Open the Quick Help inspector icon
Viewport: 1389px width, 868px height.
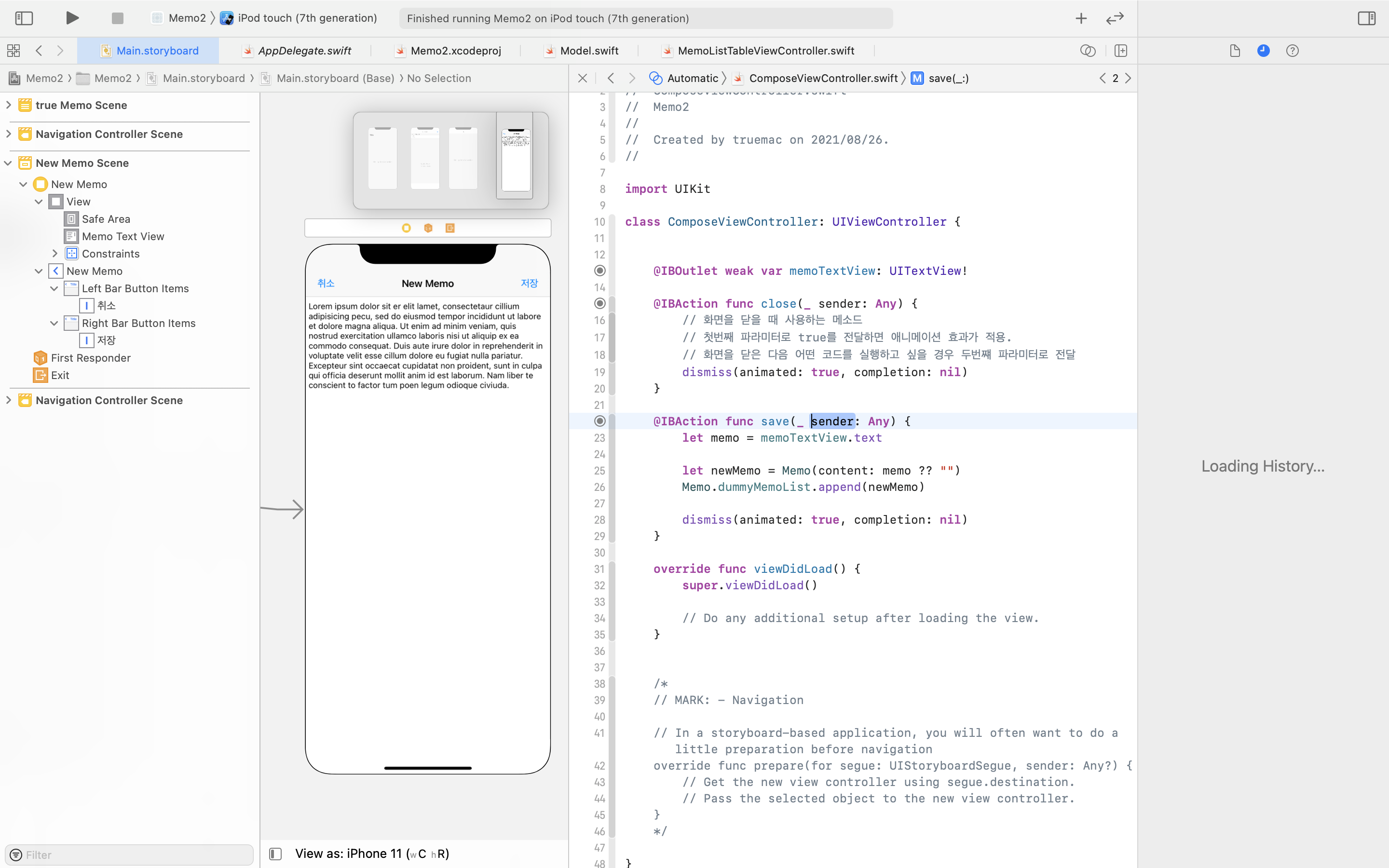(x=1292, y=51)
